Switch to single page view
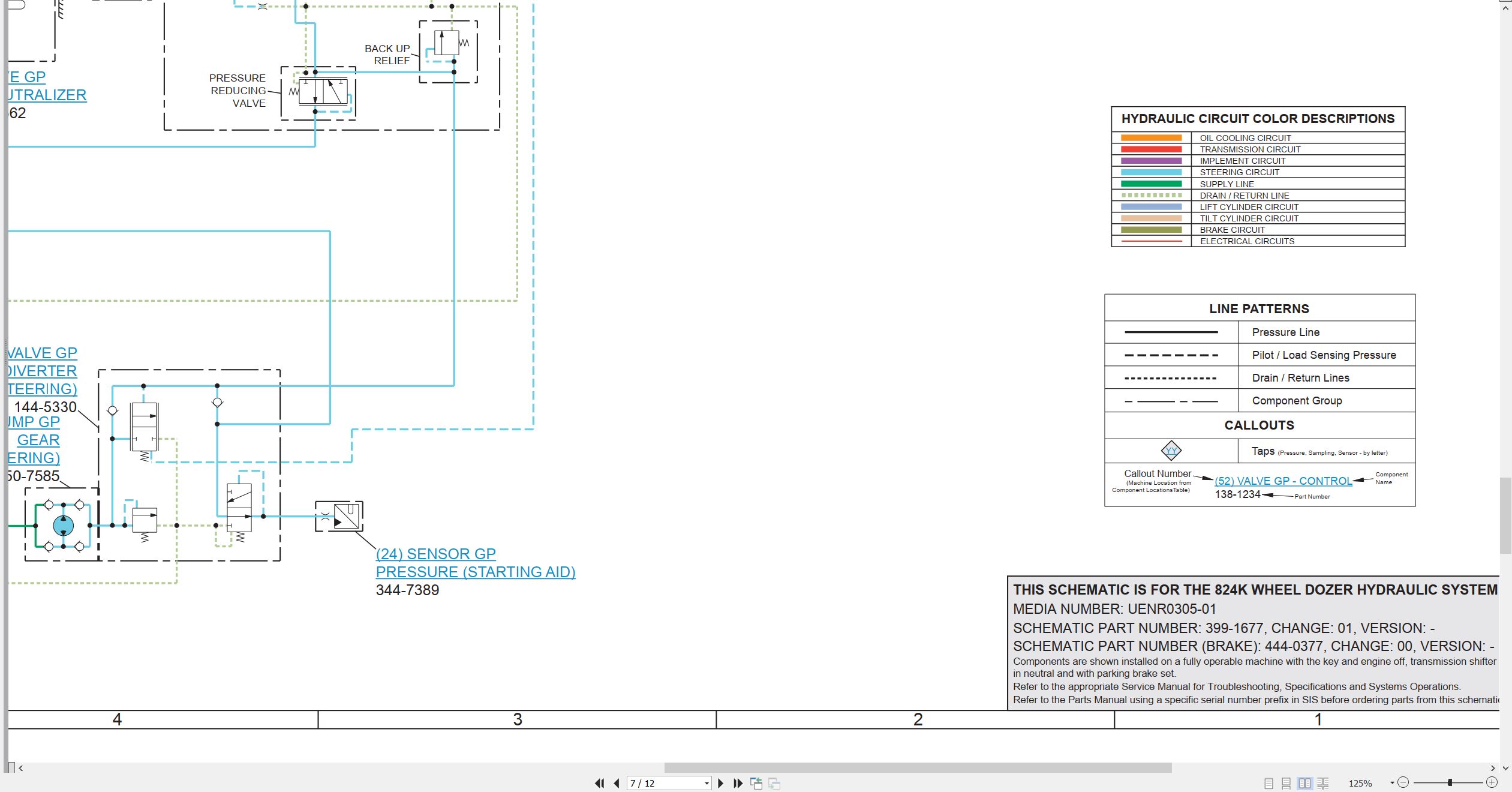 click(x=1268, y=783)
